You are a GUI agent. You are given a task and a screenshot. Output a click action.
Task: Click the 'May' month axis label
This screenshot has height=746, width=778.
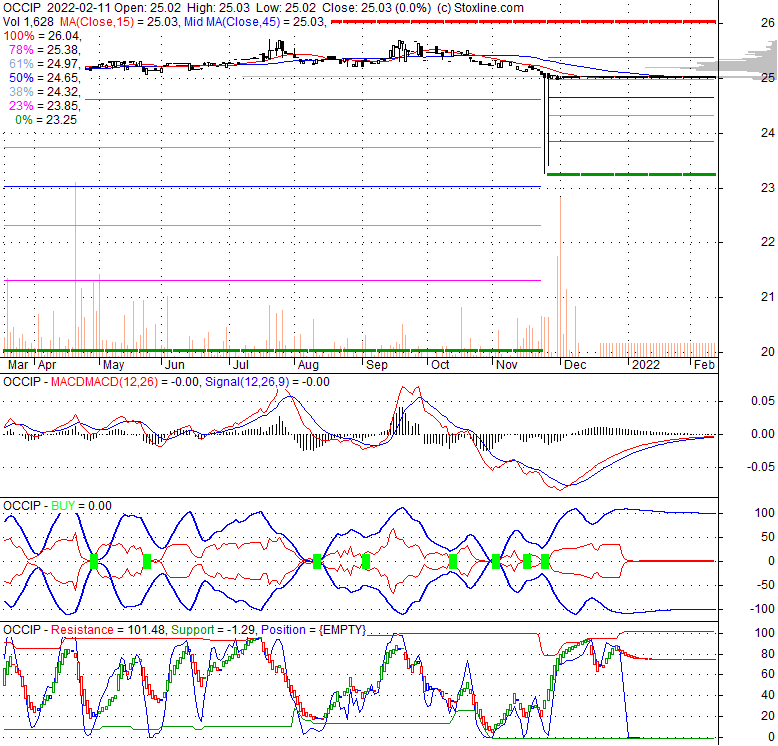tap(113, 365)
